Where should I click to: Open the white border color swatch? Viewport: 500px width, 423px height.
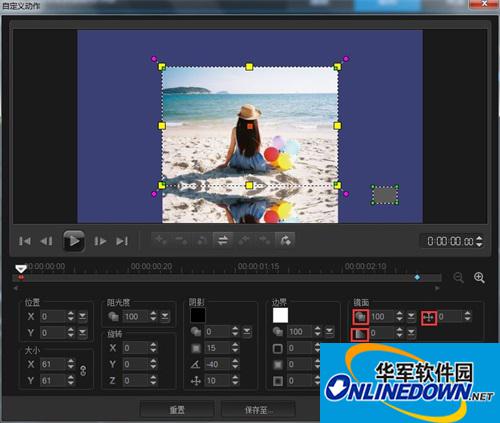click(280, 315)
